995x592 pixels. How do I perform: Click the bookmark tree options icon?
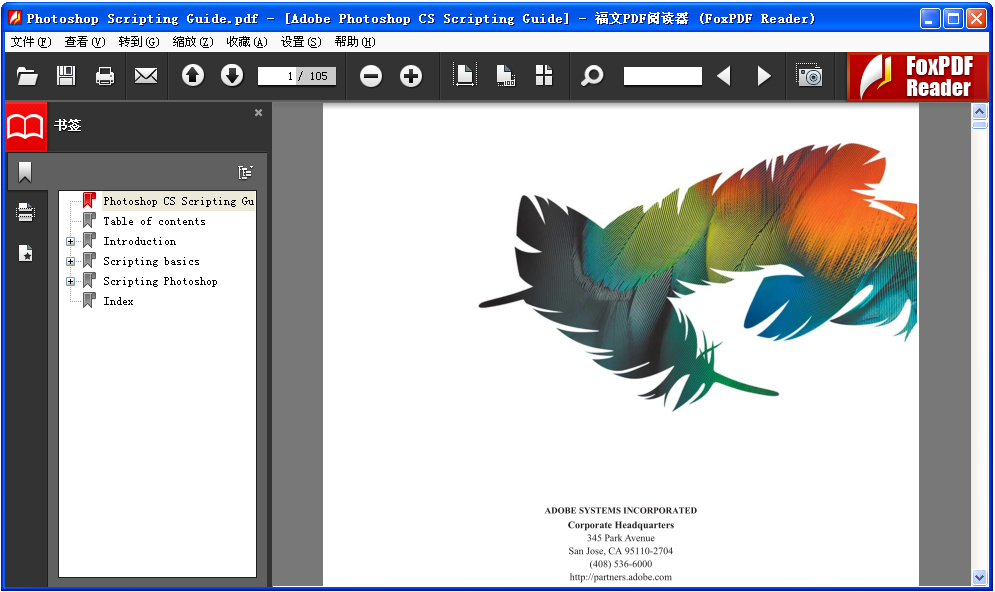click(x=246, y=172)
